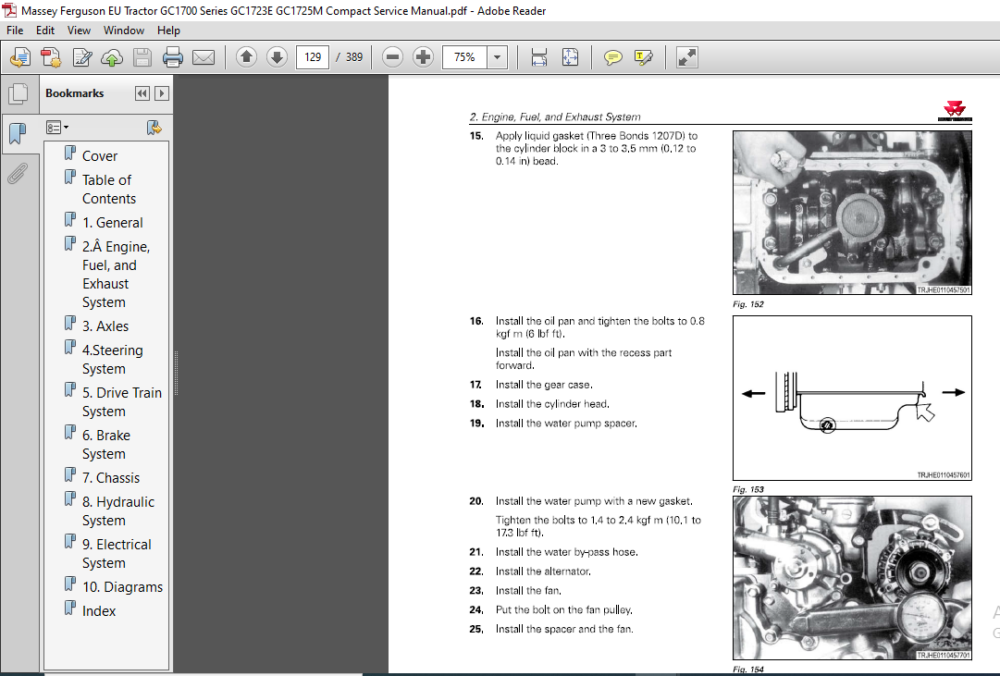Open the Window menu

[x=124, y=30]
